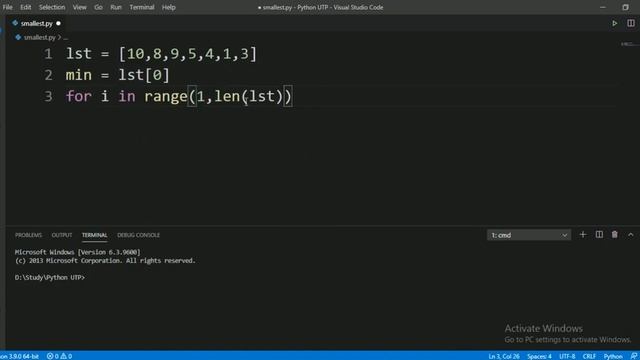Place cursor at end of for loop line
This screenshot has height=360, width=640.
coord(292,96)
